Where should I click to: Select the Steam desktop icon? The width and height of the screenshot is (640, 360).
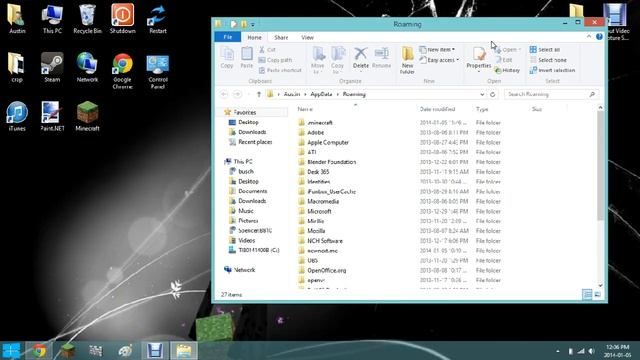(x=52, y=68)
